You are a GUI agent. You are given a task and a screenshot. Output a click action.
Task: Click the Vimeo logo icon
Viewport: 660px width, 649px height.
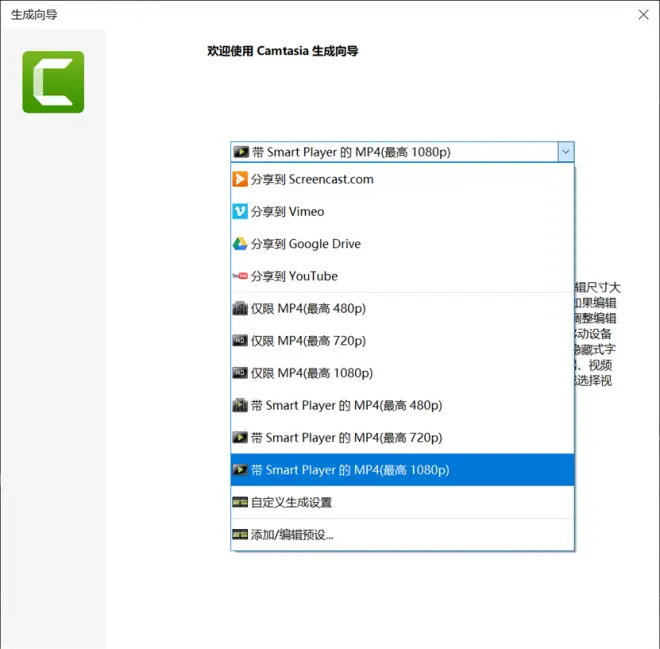(x=240, y=211)
